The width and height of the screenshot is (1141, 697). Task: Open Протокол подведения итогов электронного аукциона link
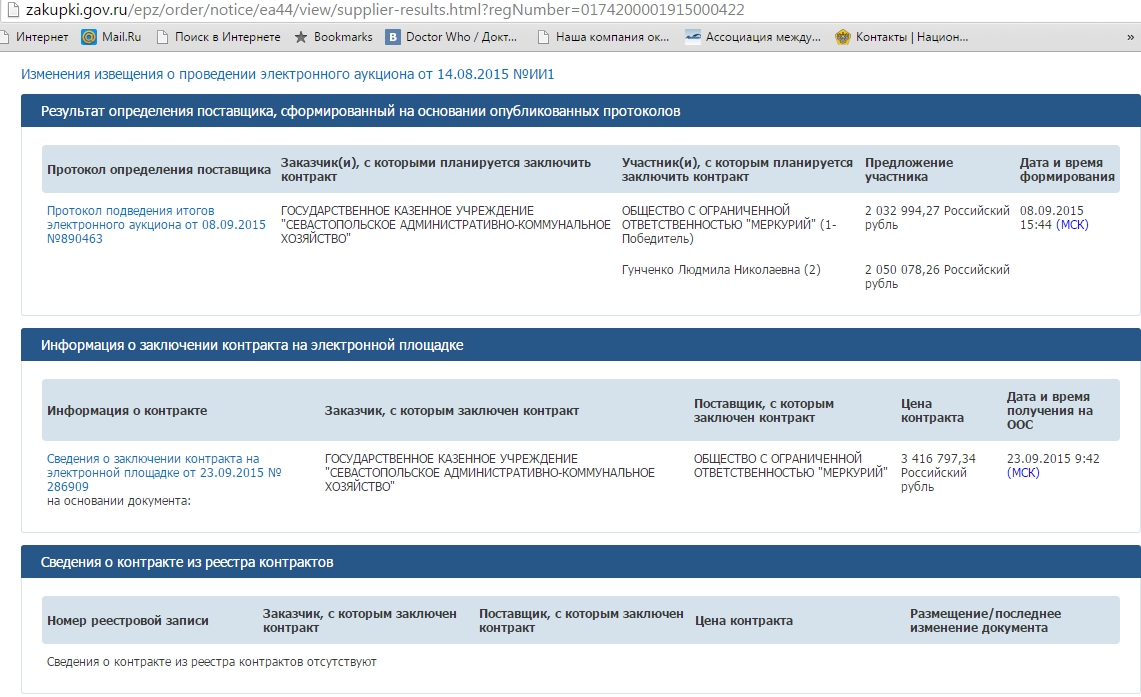click(x=156, y=225)
